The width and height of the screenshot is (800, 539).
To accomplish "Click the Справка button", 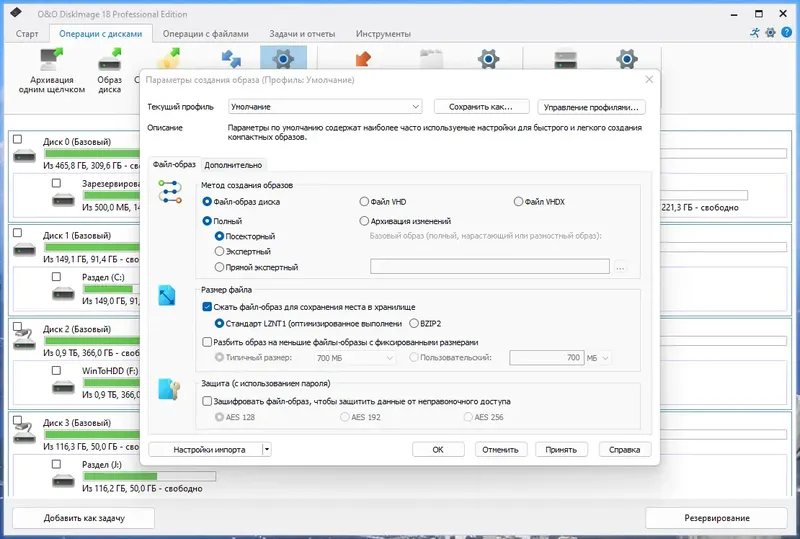I will click(624, 449).
